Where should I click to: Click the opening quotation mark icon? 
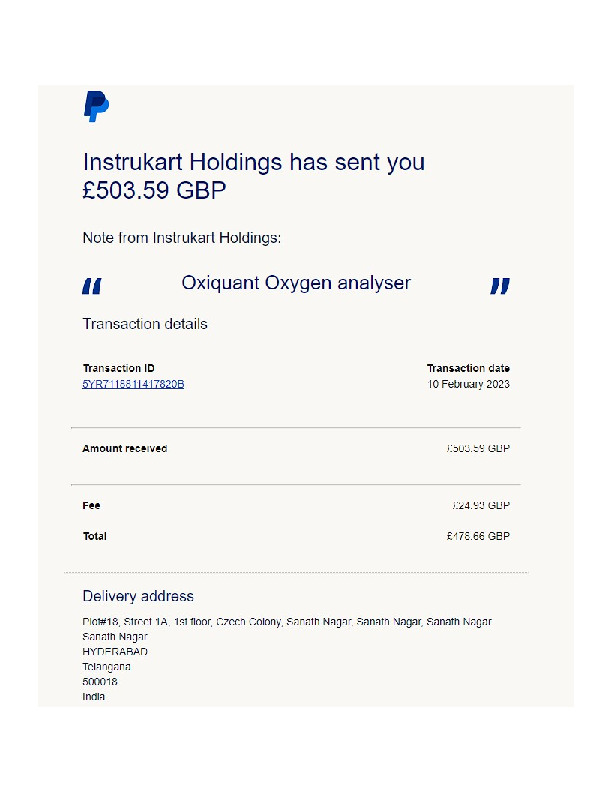[x=92, y=287]
